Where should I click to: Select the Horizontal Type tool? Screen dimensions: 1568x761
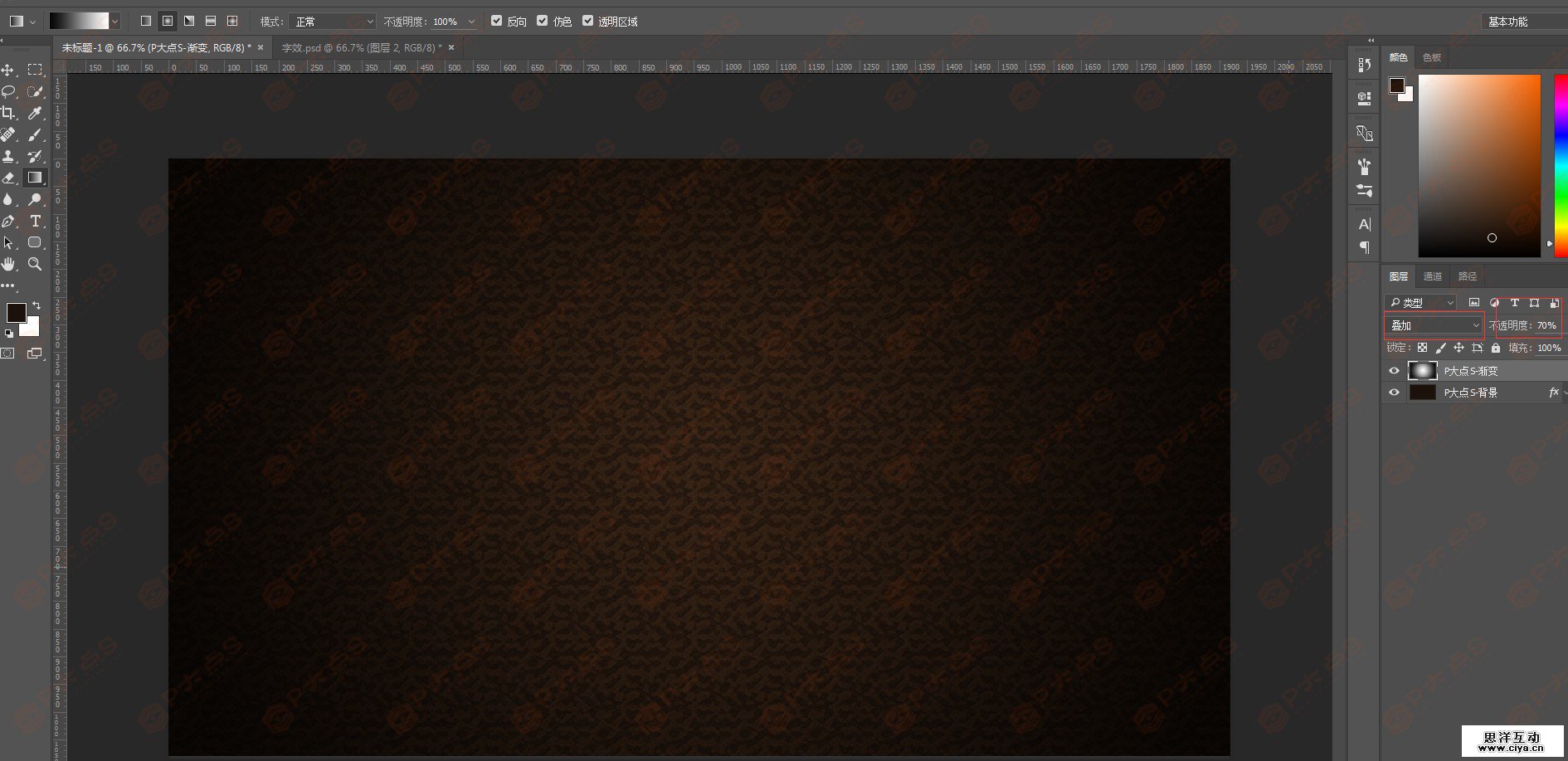35,221
